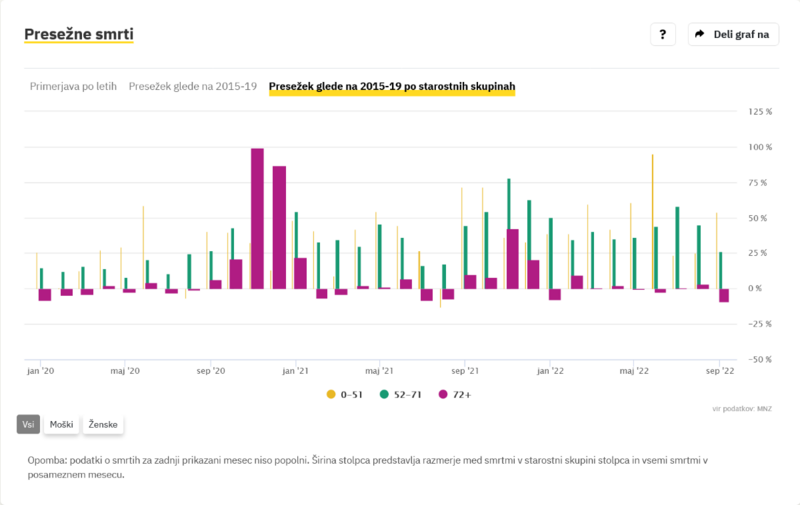Viewport: 800px width, 505px height.
Task: Switch to Primerjava po letih tab
Action: tap(73, 87)
